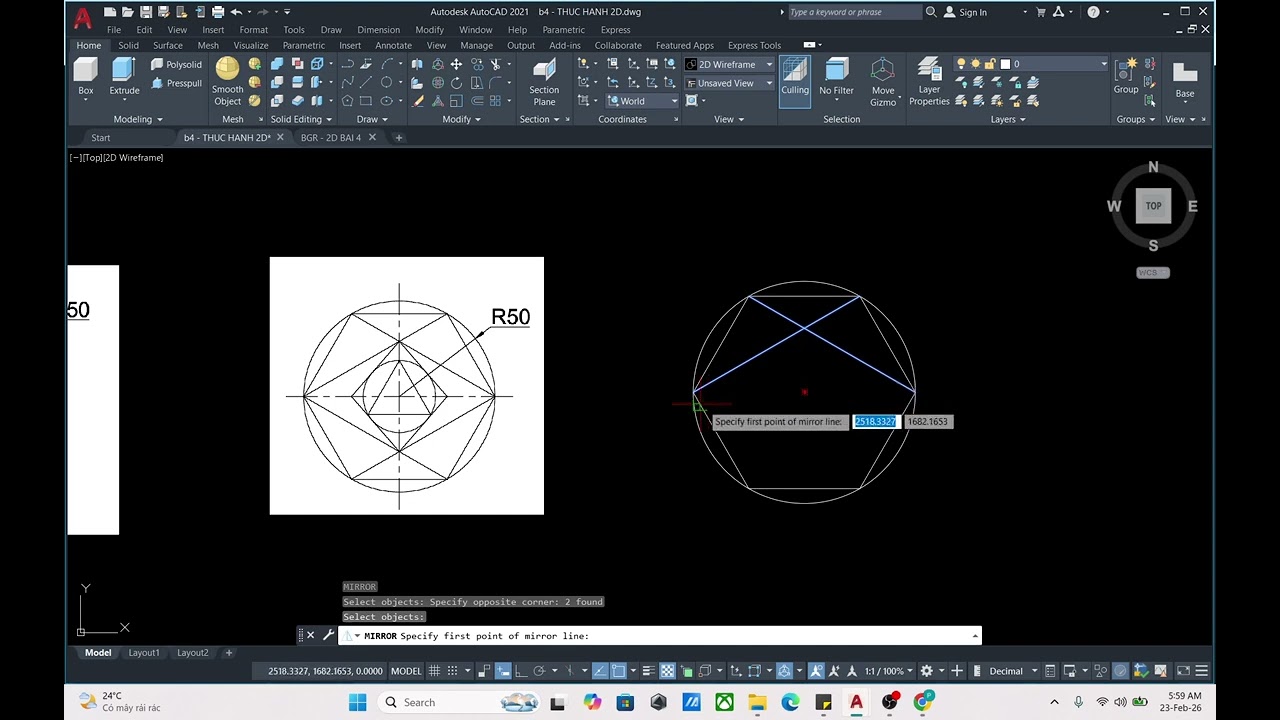1280x720 pixels.
Task: Click the TOP face of the ViewCube
Action: pos(1153,206)
